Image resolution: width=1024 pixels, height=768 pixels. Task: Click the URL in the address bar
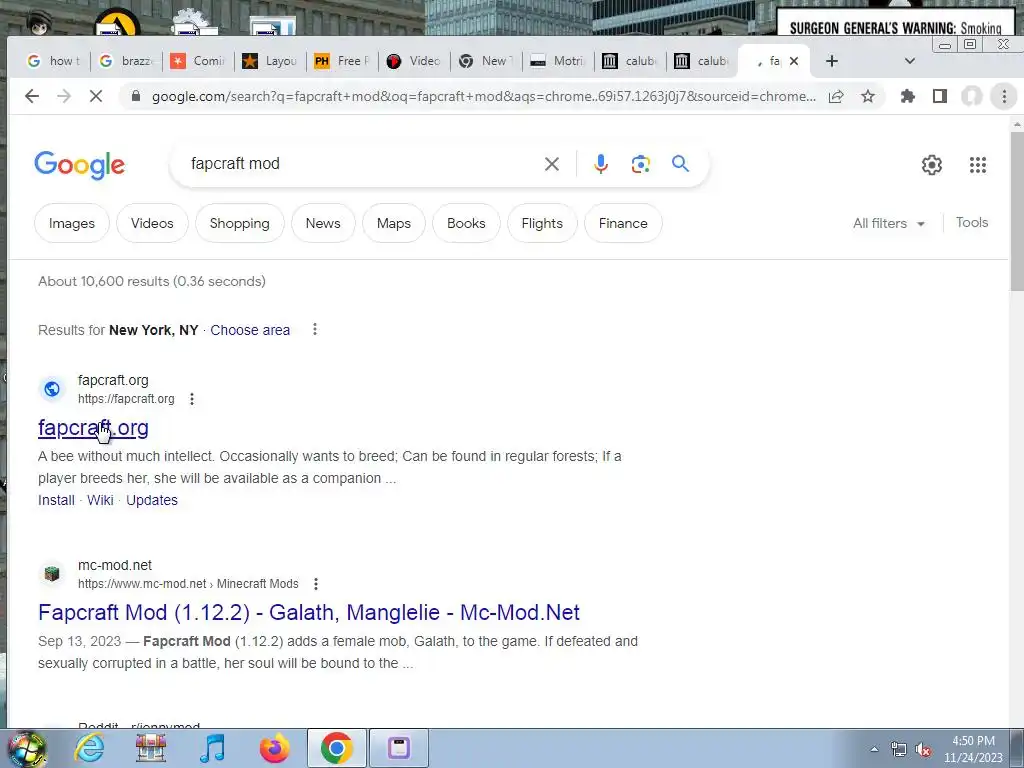pyautogui.click(x=483, y=97)
